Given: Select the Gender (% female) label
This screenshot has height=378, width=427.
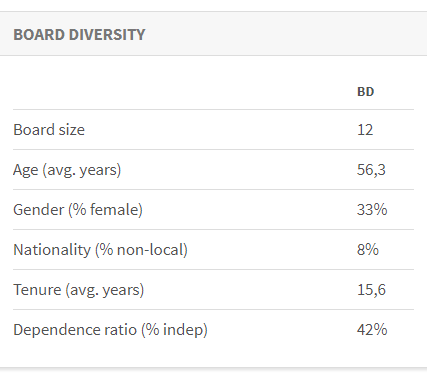Looking at the screenshot, I should (78, 210).
